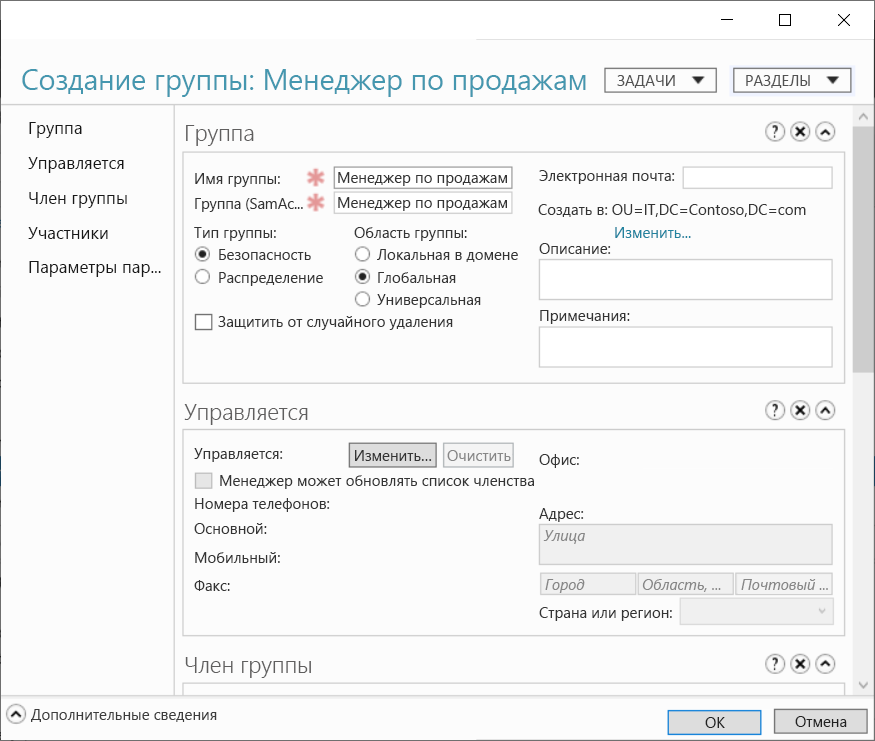Enable Защитить от случайного удаления checkbox

[x=204, y=322]
